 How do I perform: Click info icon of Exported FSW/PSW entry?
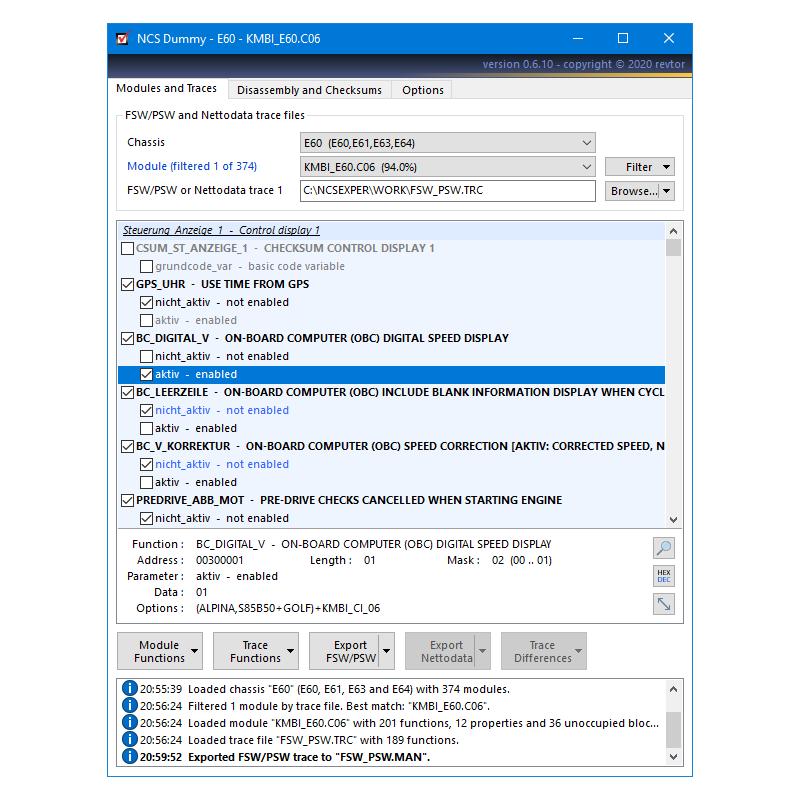[x=130, y=756]
